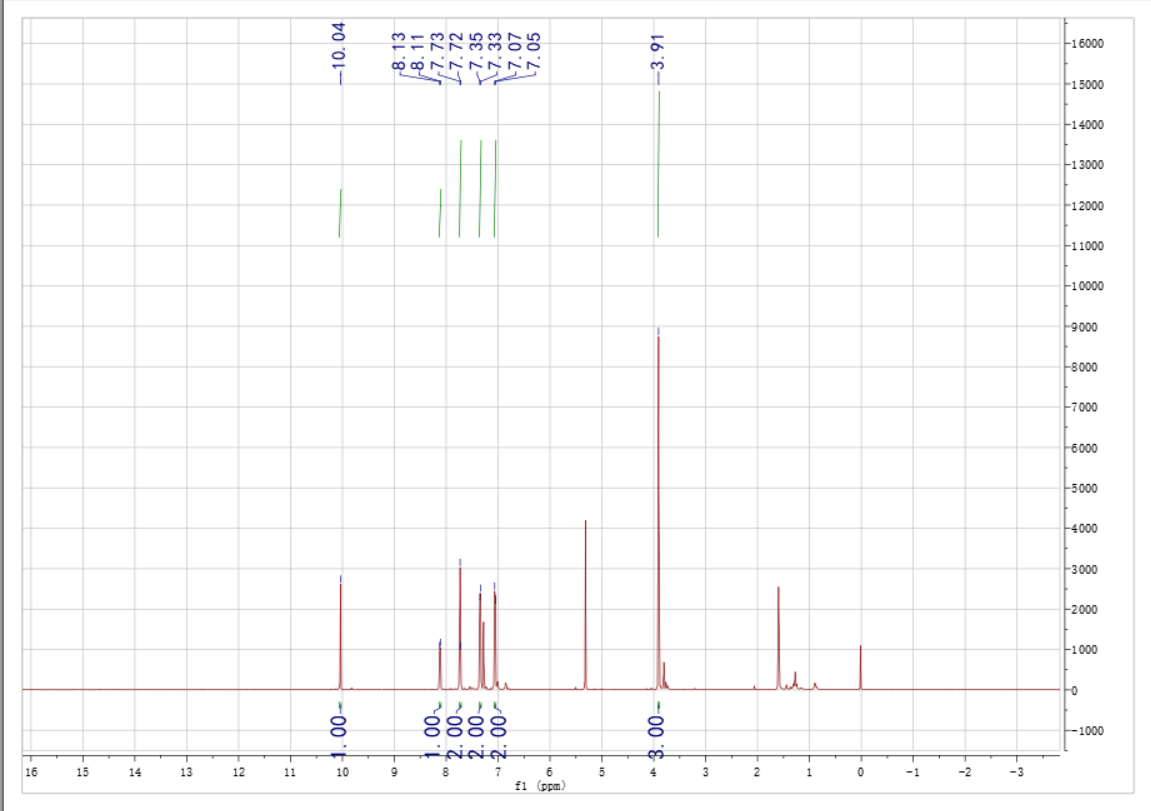Select the 9 ppm tick on horizontal axis
Screen dimensions: 1151x811
394,772
